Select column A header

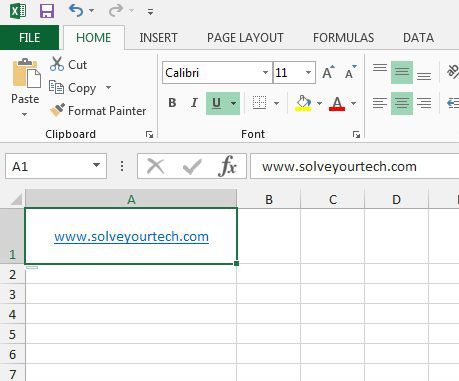pyautogui.click(x=131, y=199)
